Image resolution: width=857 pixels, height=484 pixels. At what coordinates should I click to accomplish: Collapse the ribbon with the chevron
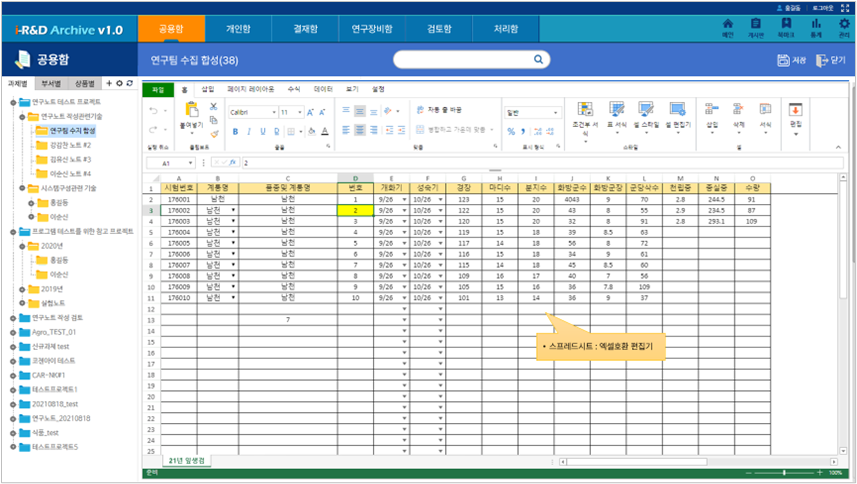pos(838,147)
